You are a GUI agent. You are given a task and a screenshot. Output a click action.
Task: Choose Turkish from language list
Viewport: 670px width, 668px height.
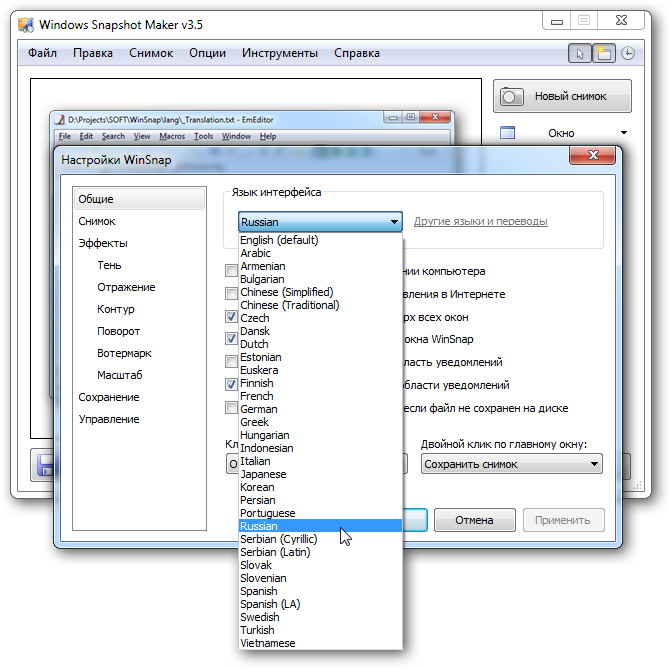[x=320, y=630]
